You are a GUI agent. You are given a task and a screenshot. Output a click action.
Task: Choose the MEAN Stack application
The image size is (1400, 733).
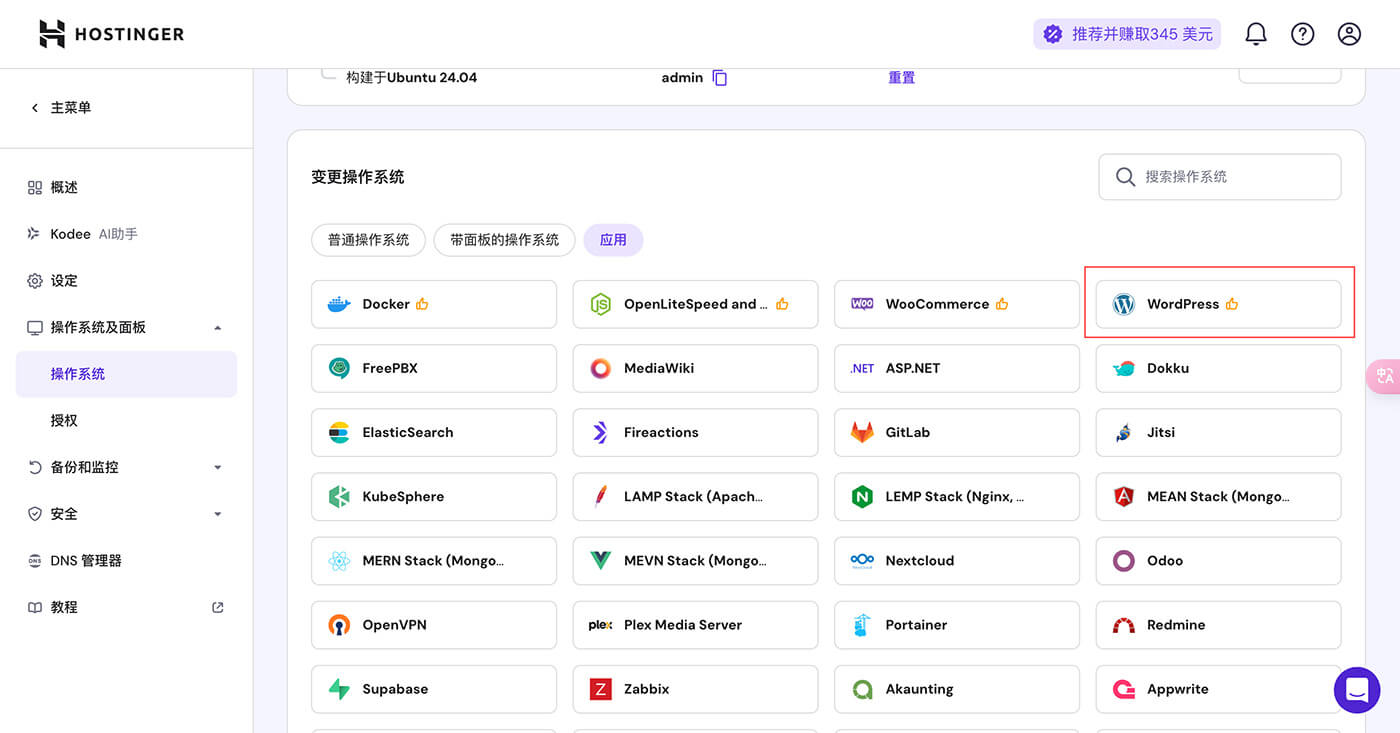[1218, 496]
